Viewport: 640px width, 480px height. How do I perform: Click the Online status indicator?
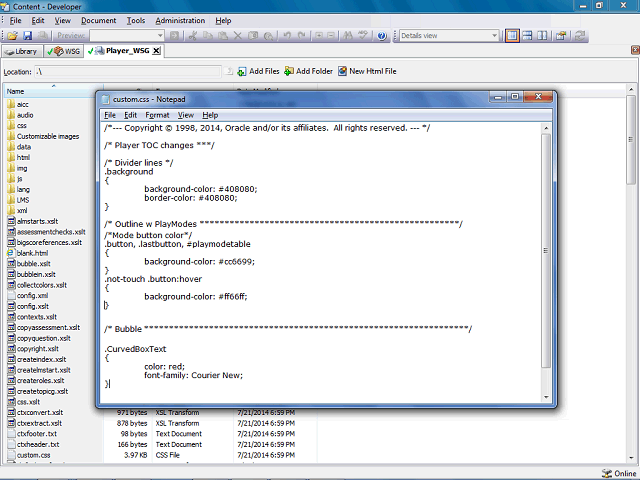[619, 473]
